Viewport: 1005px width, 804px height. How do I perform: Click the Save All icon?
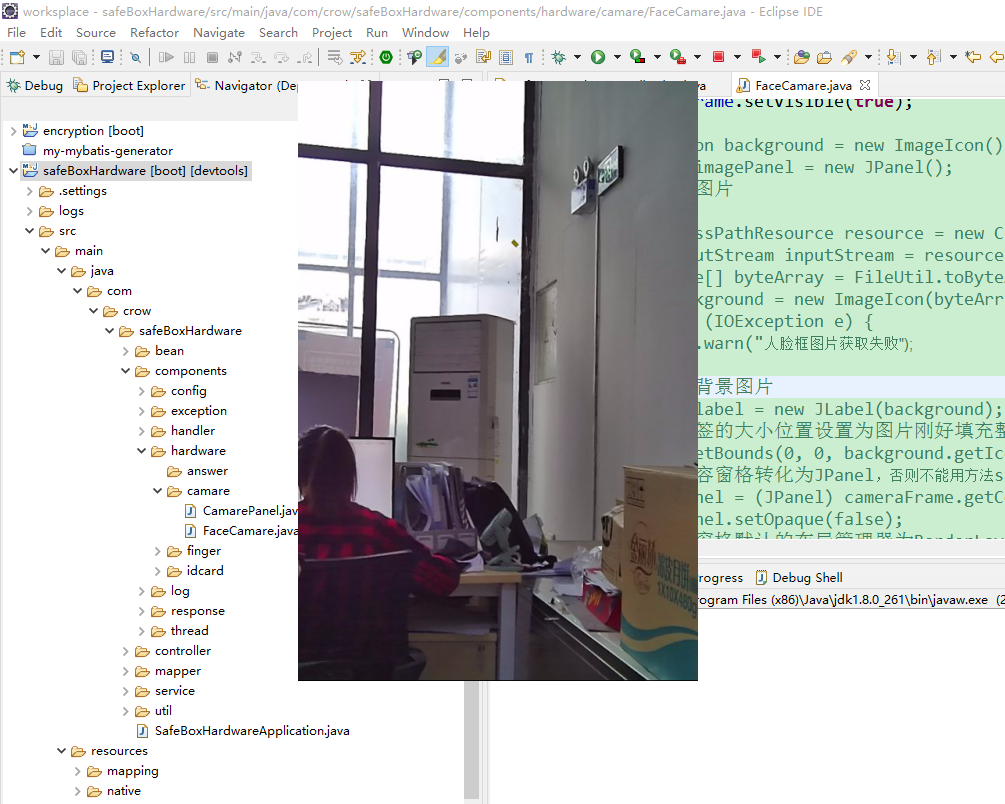tap(79, 58)
